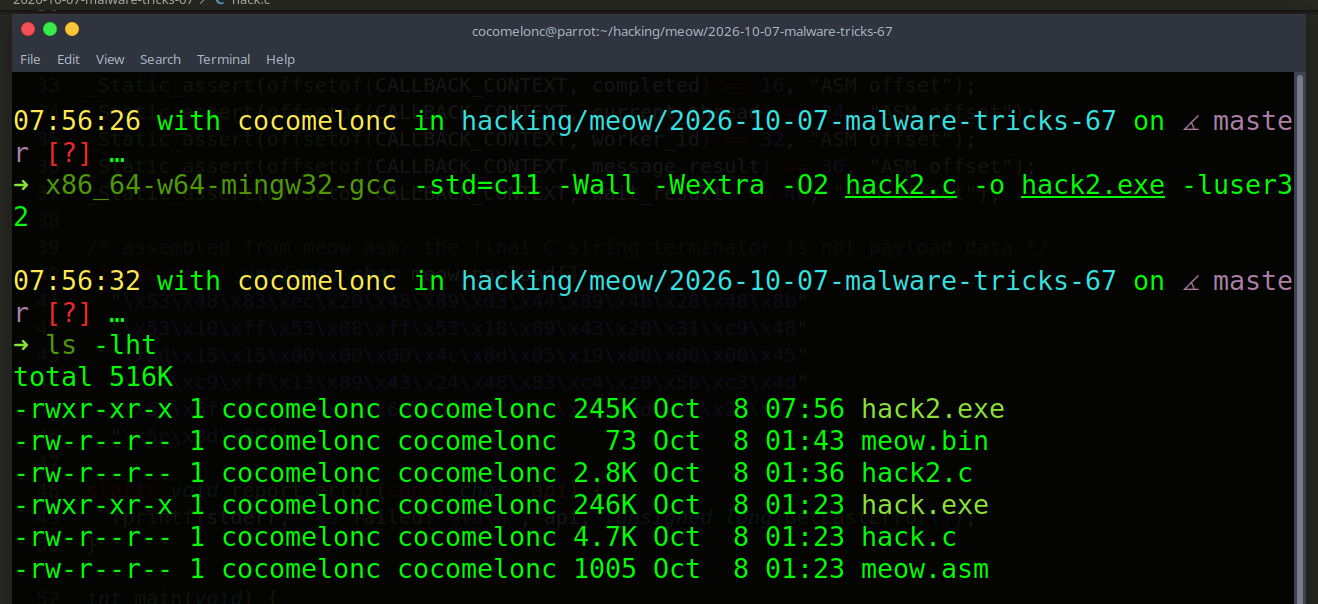Click the 'ls -lht' command text
The height and width of the screenshot is (604, 1318).
pos(101,345)
